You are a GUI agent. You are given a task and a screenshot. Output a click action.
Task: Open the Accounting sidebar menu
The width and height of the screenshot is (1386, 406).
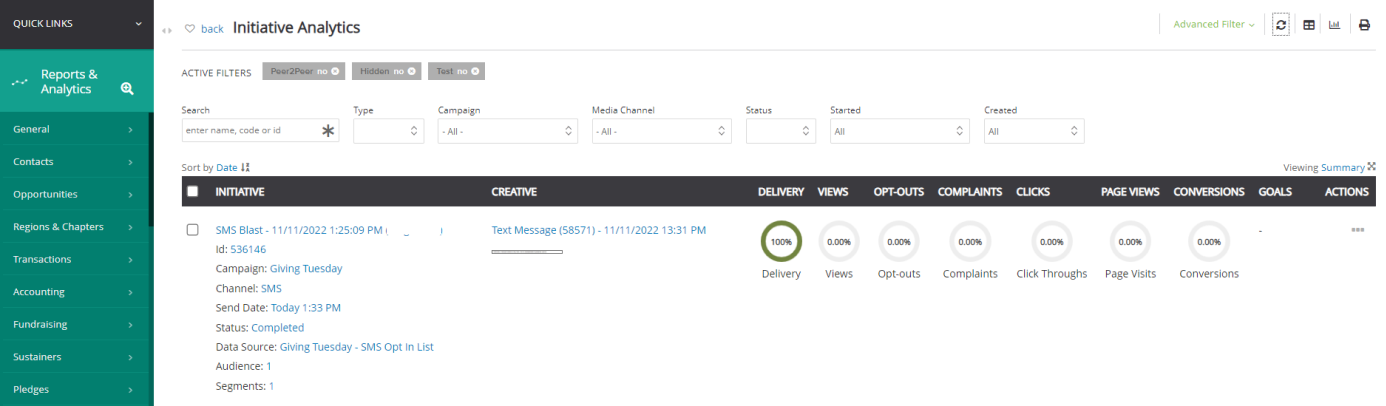click(74, 292)
